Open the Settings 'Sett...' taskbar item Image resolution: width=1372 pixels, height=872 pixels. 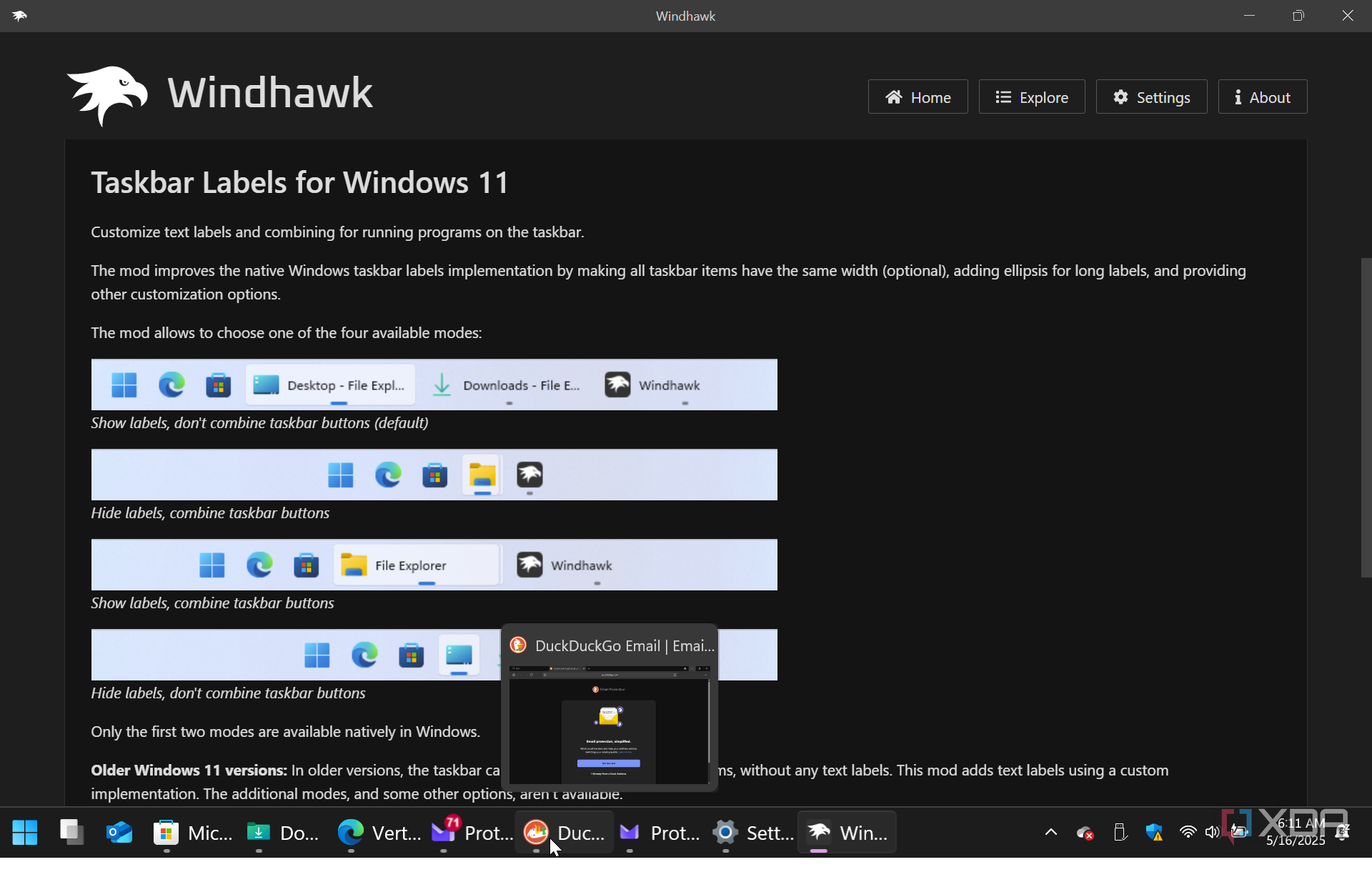(752, 832)
